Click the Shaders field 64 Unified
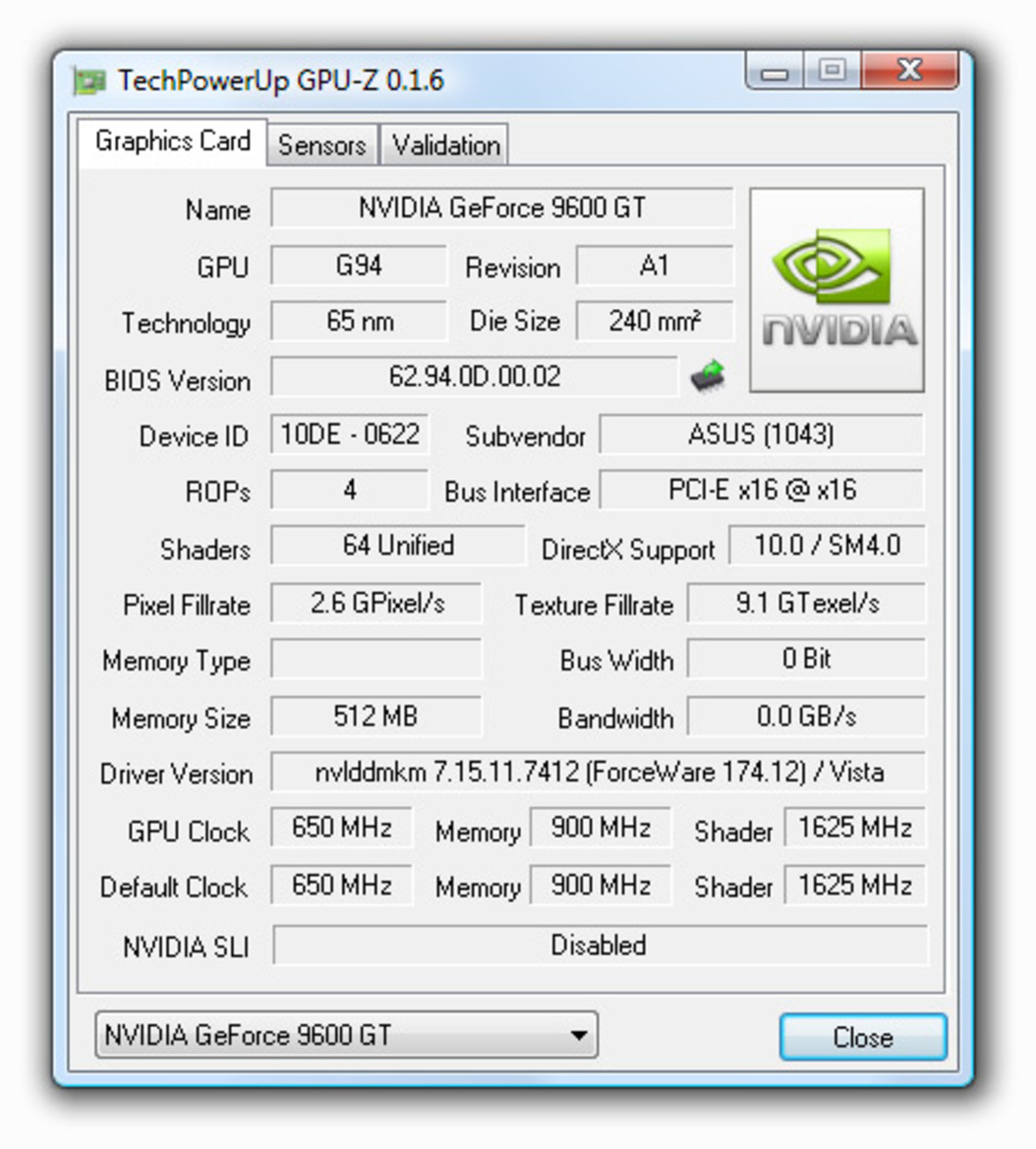The height and width of the screenshot is (1149, 1036). 398,546
